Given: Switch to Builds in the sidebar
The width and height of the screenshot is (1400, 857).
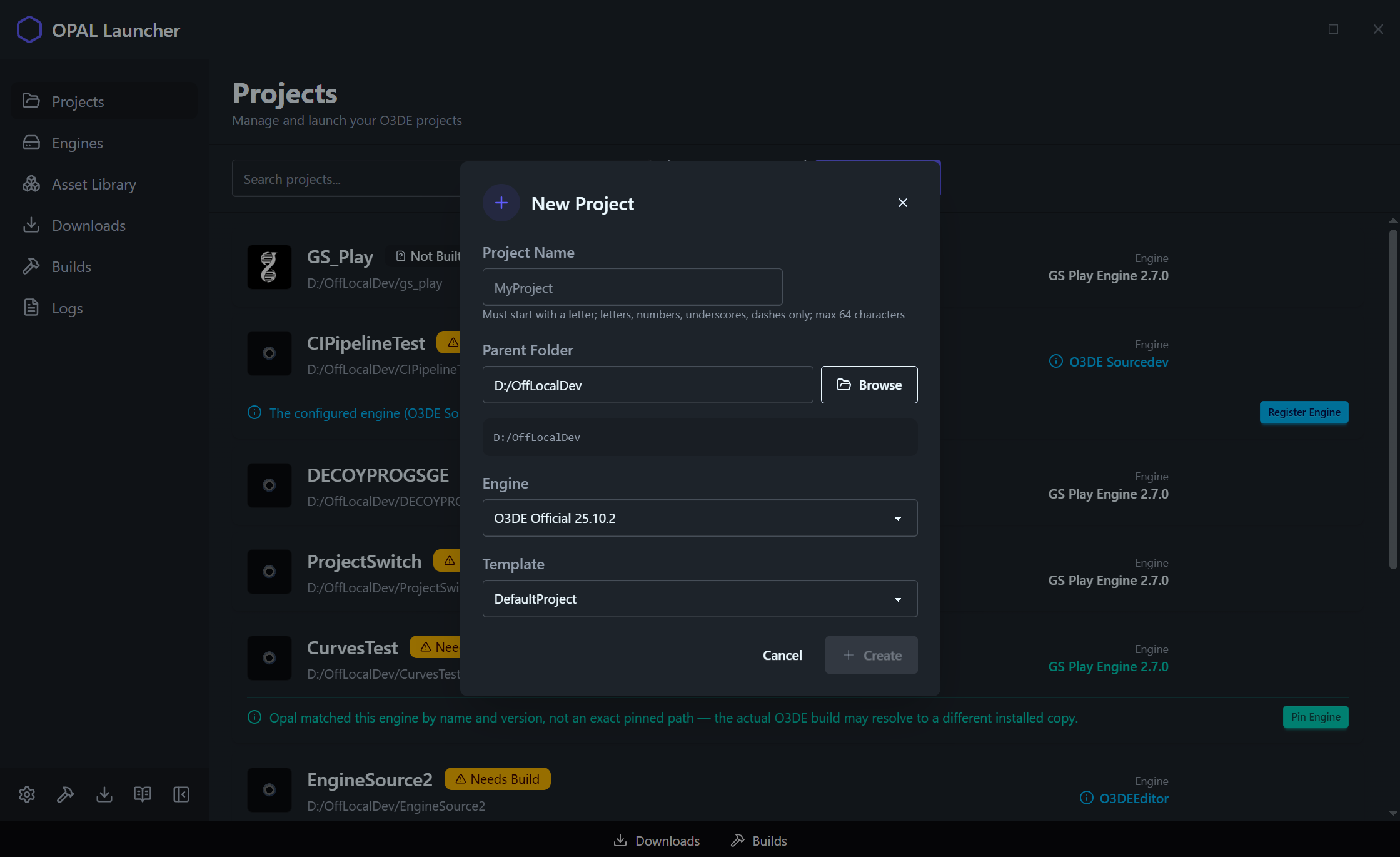Looking at the screenshot, I should click(104, 266).
